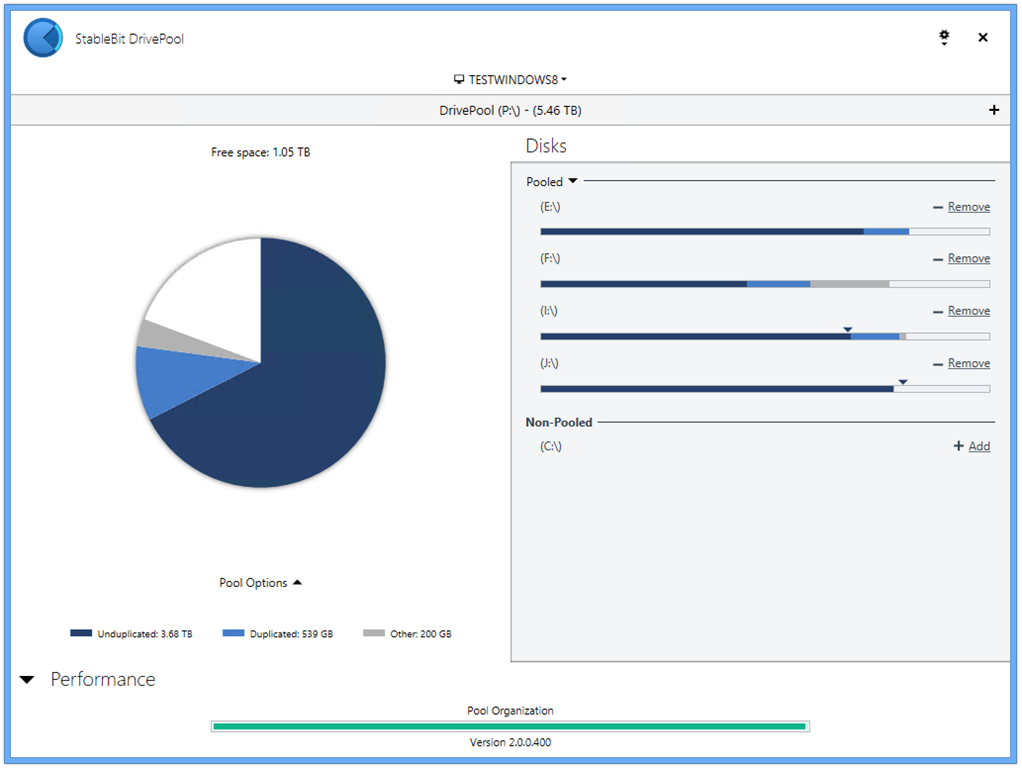Click the Performance heading text

coord(103,679)
